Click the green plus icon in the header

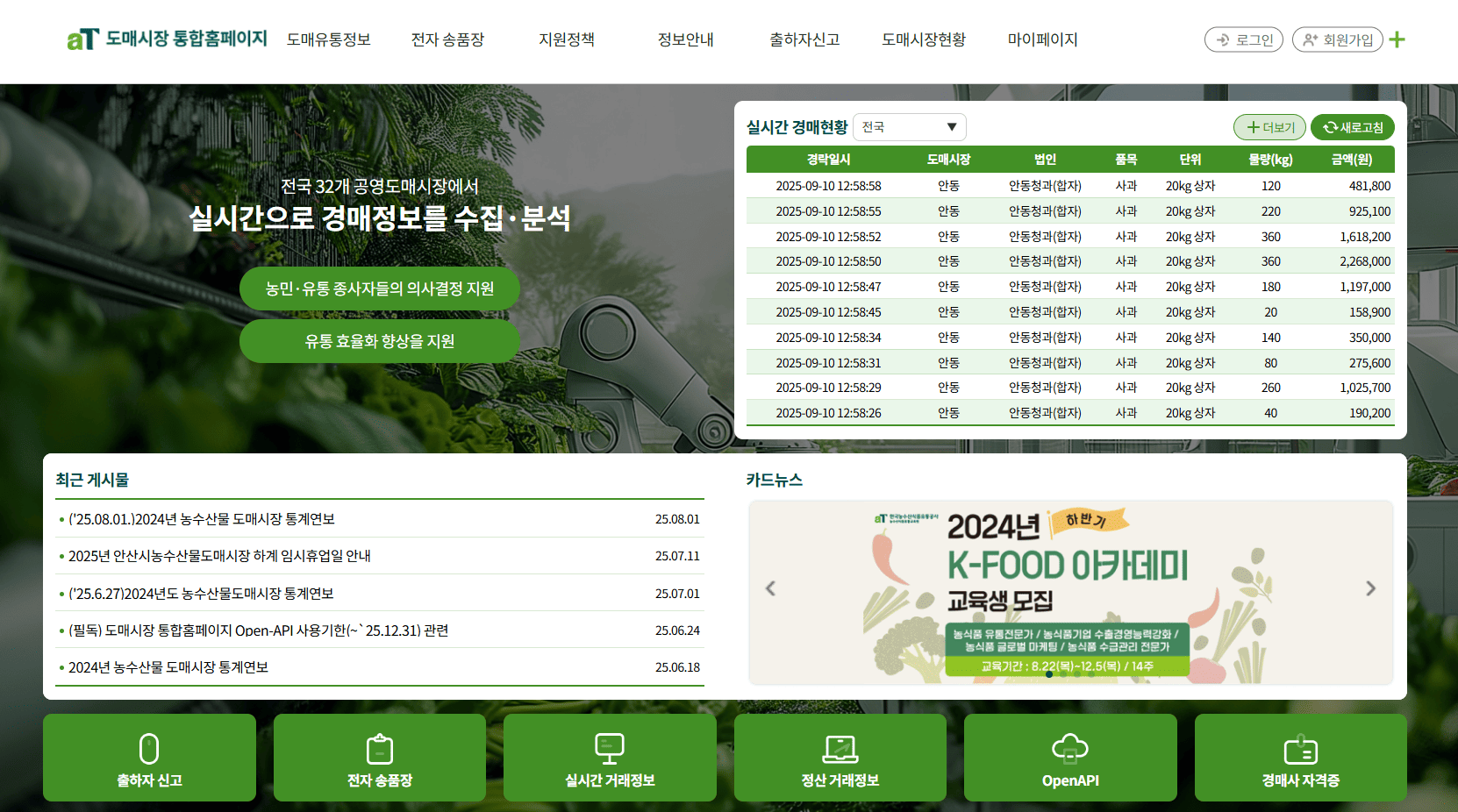[x=1397, y=39]
